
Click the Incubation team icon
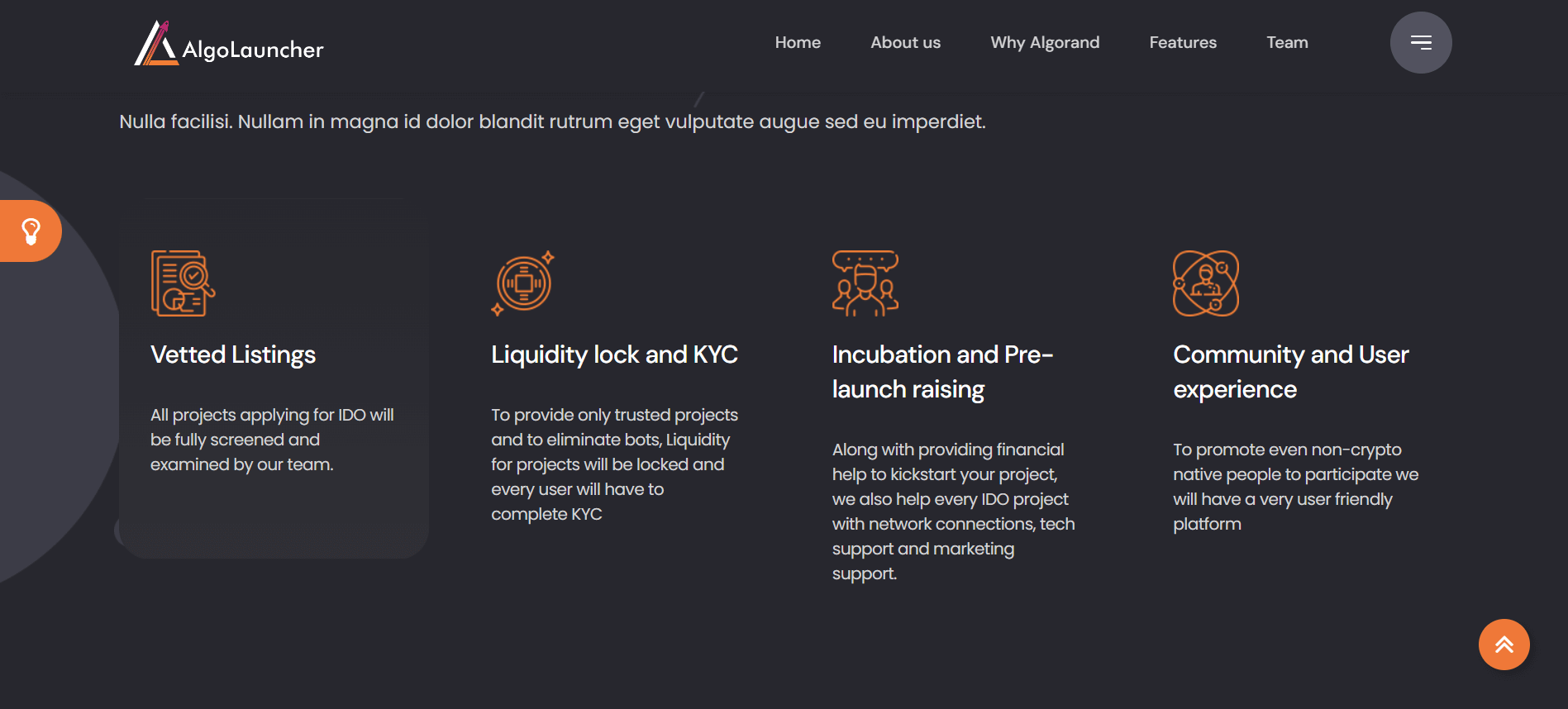click(x=865, y=283)
